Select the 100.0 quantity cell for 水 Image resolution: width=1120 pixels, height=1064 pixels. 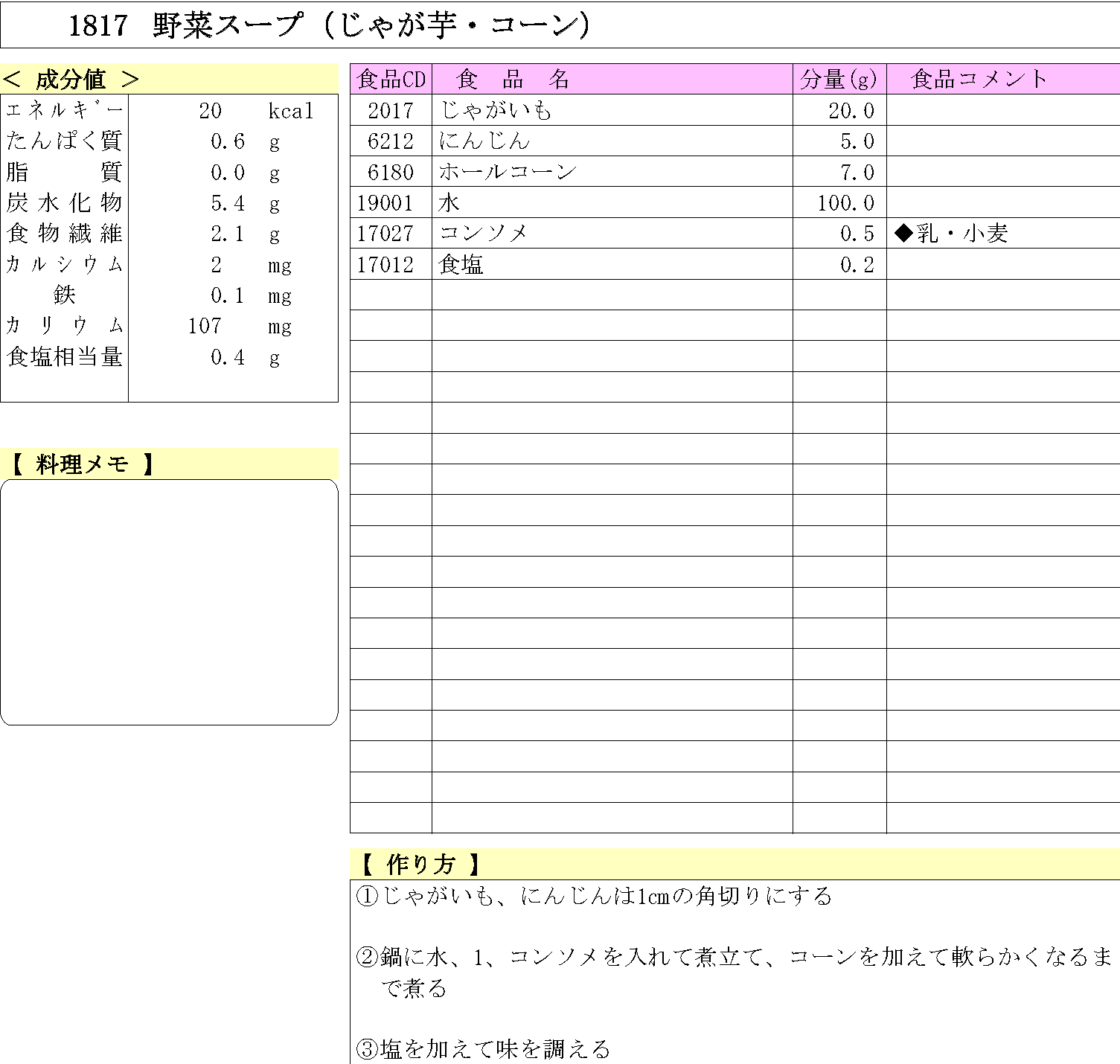point(845,202)
